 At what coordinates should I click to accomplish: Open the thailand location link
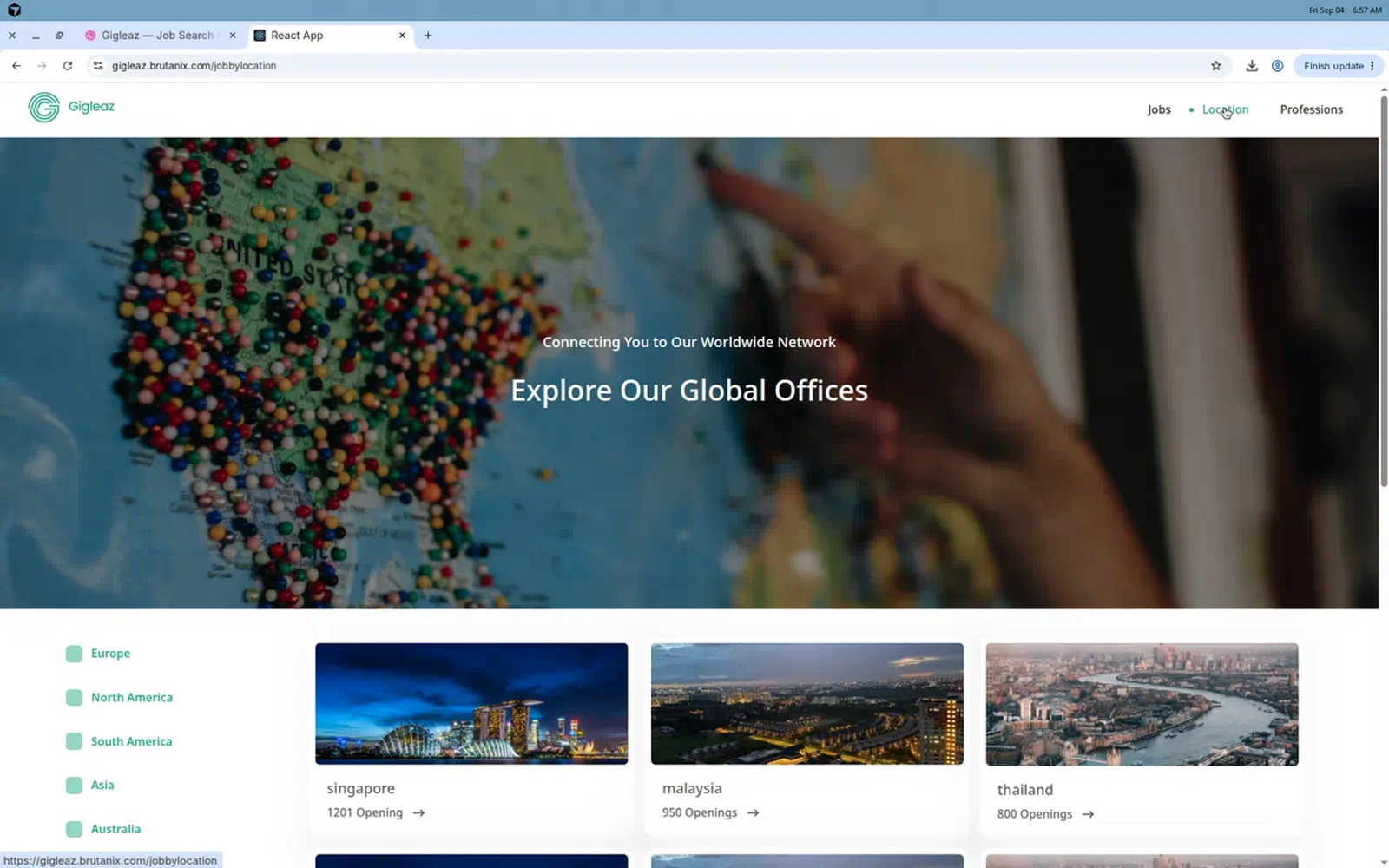(x=1024, y=790)
